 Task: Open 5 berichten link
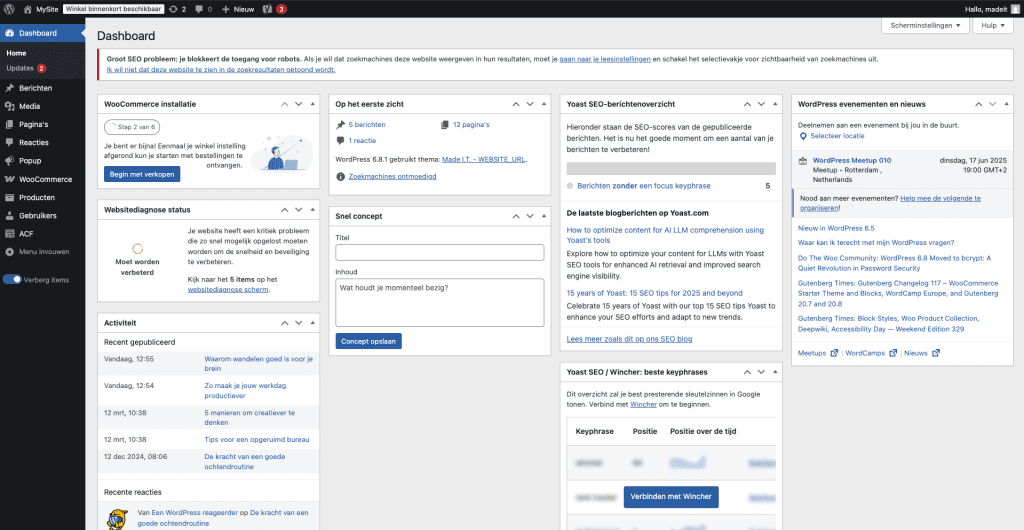(x=367, y=124)
